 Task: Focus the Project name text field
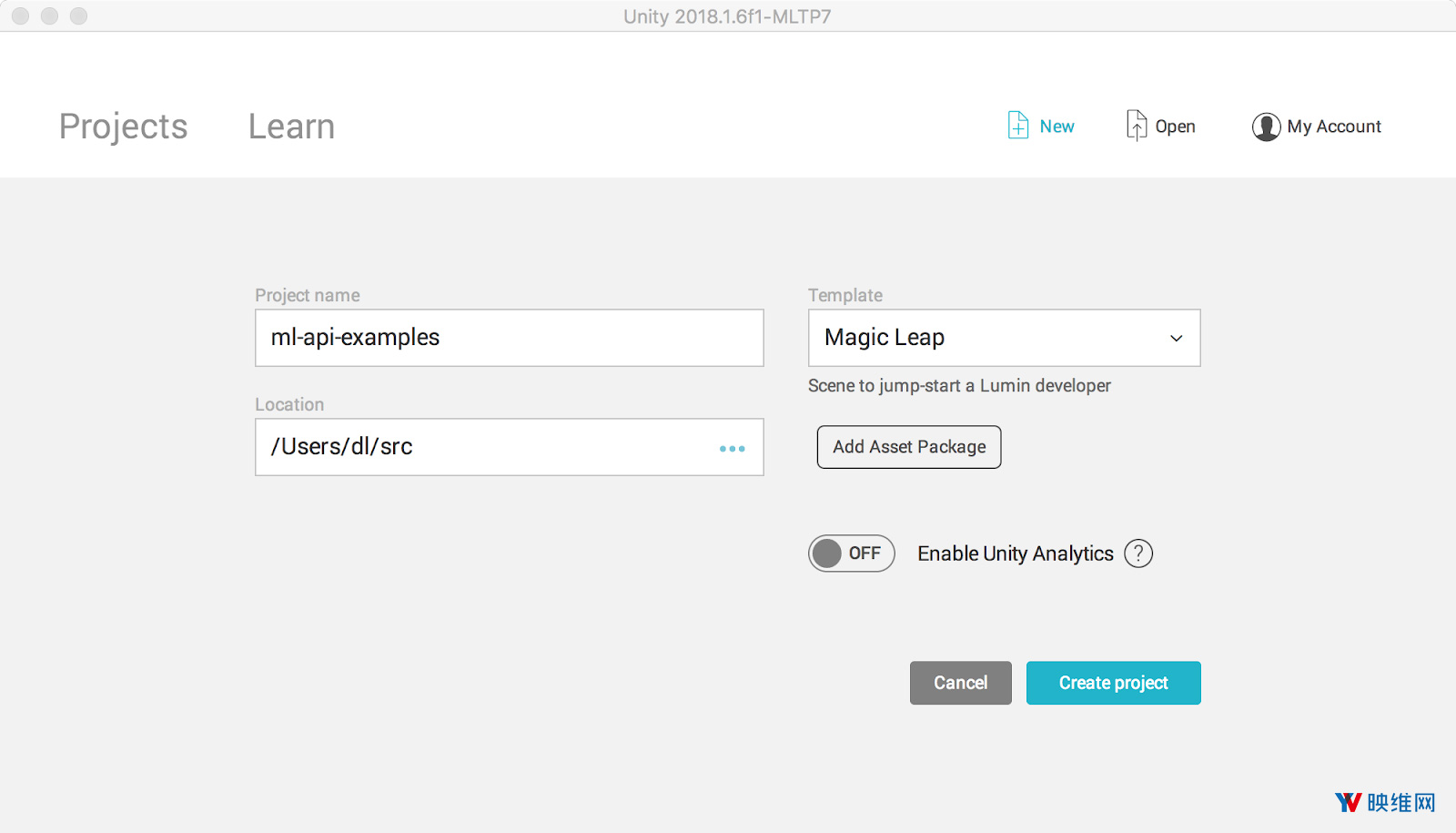point(509,338)
